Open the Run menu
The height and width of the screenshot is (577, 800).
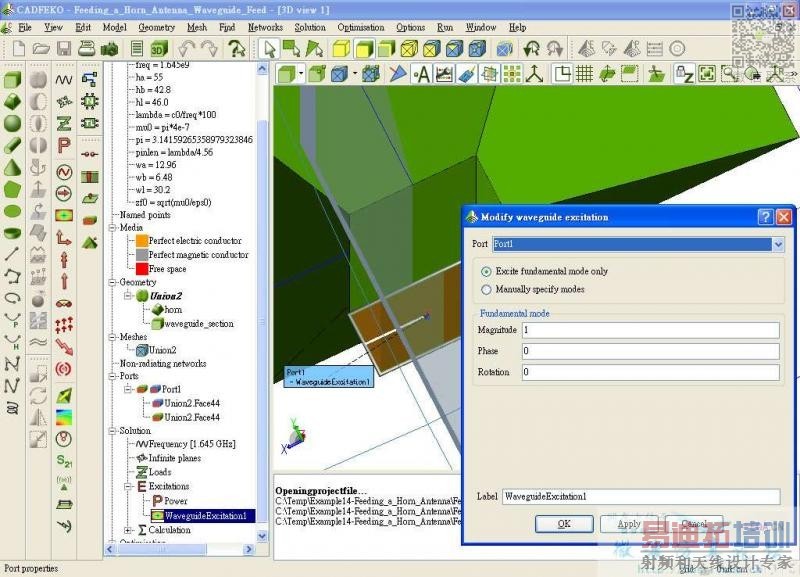444,28
